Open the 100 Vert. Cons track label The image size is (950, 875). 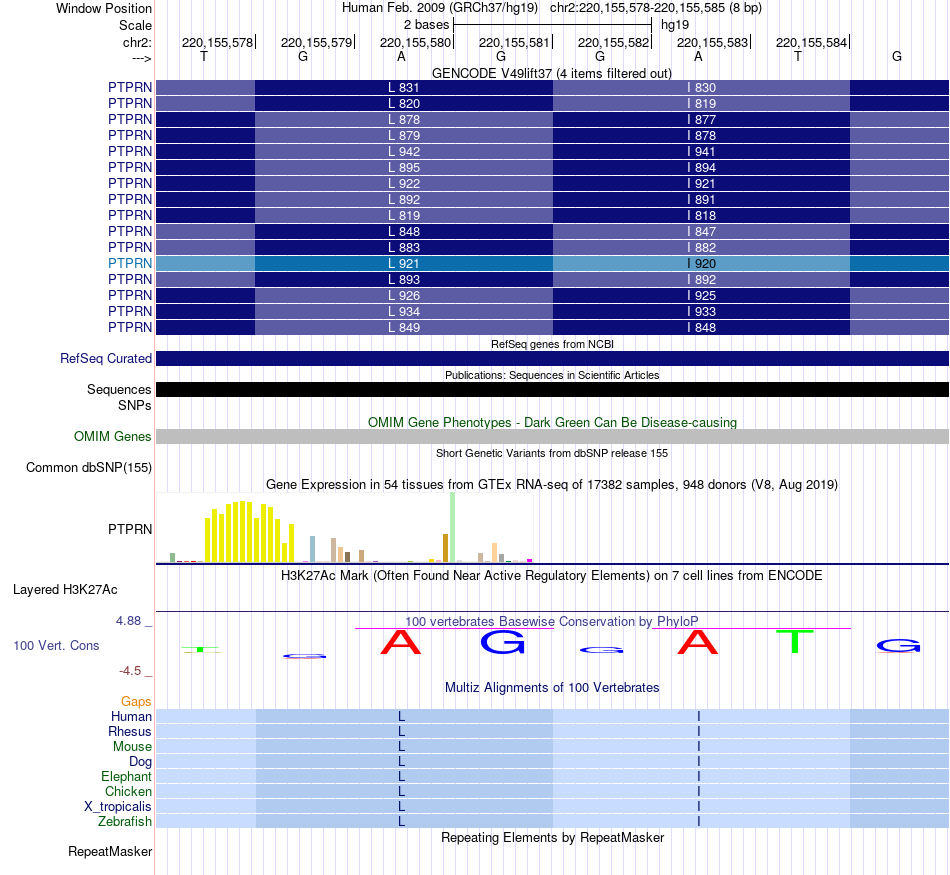click(56, 645)
